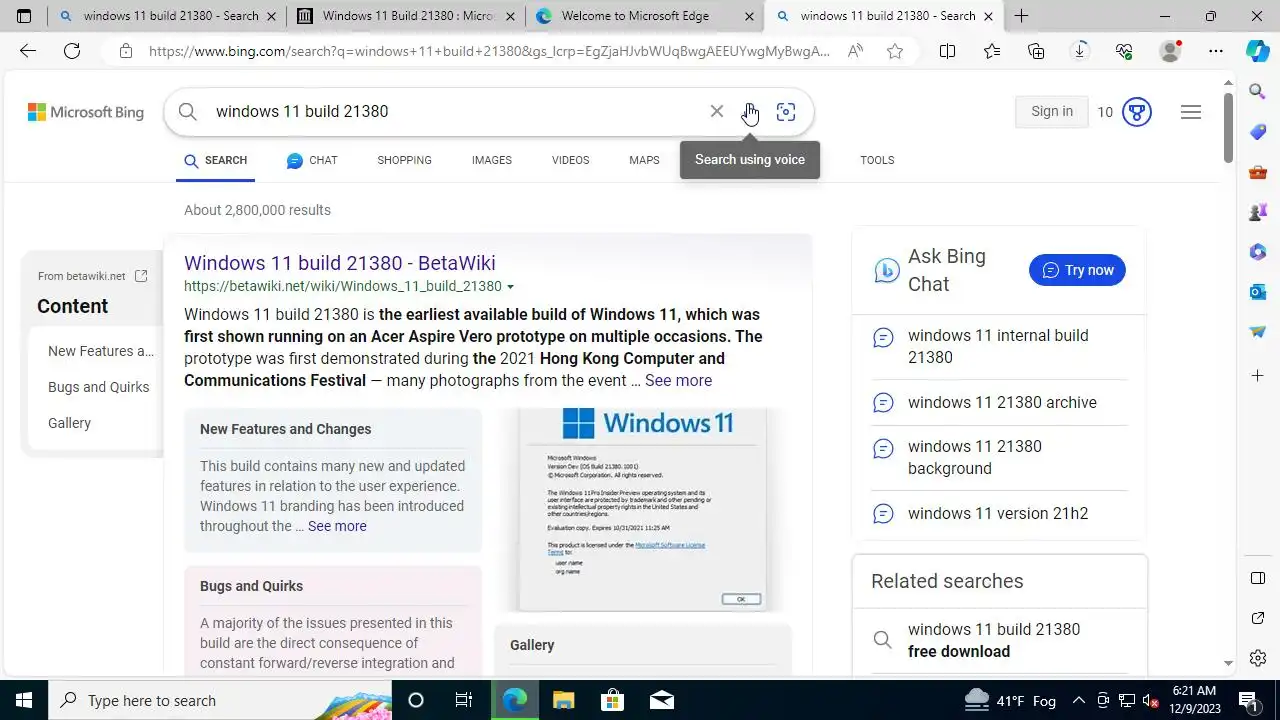Image resolution: width=1280 pixels, height=720 pixels.
Task: Click the address bar URL
Action: coord(489,51)
